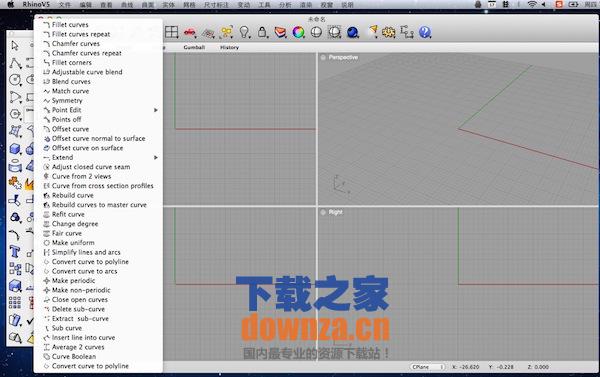
Task: Toggle the Gumball tab
Action: 194,47
